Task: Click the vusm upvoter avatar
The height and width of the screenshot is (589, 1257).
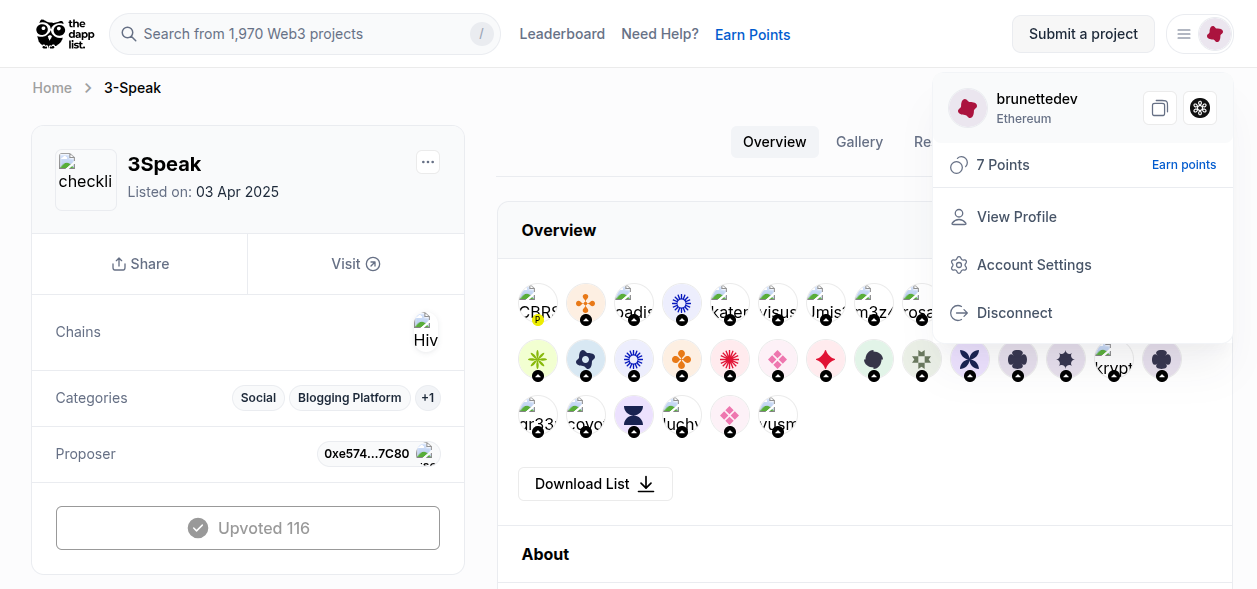Action: coord(778,415)
